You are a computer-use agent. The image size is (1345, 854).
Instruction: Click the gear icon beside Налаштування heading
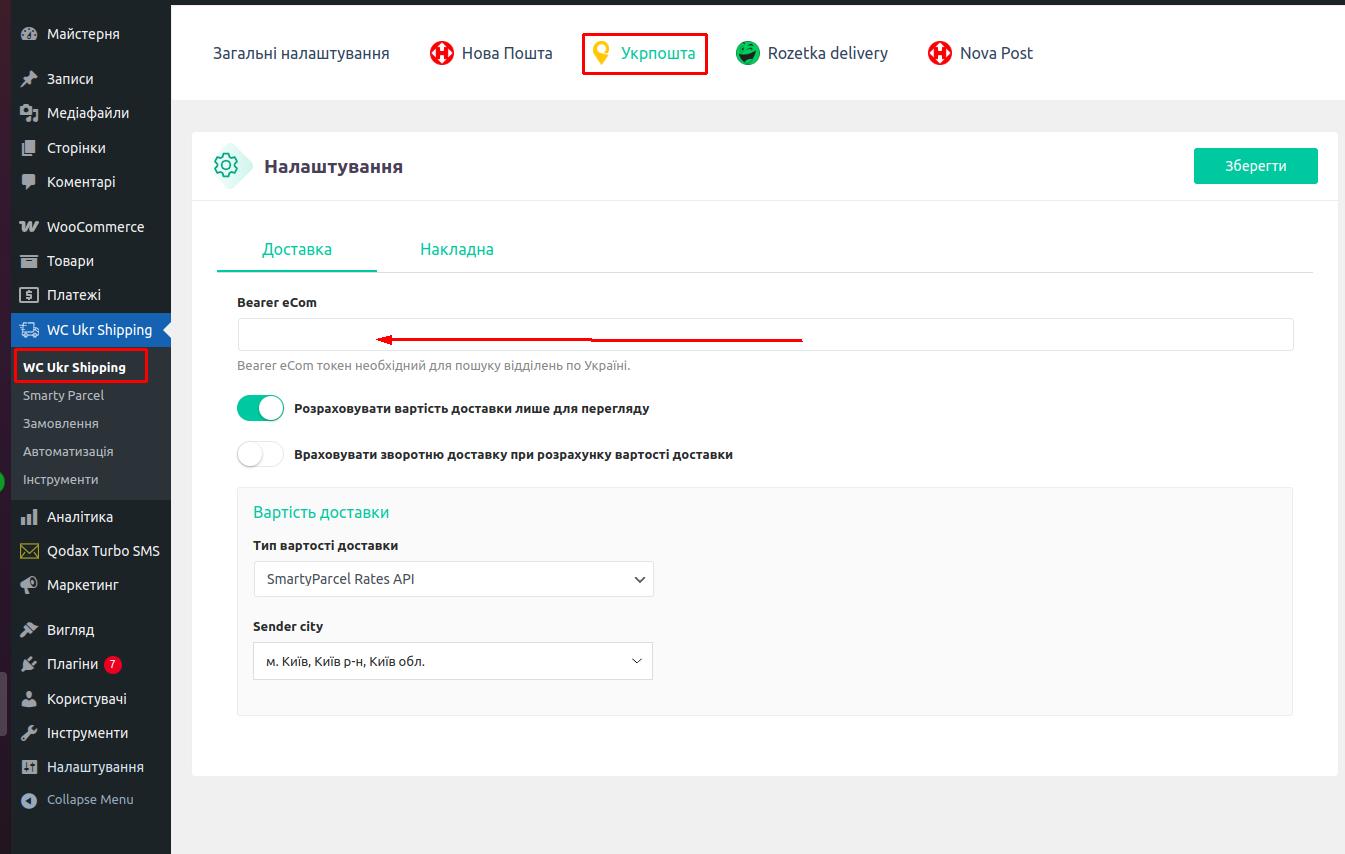tap(227, 166)
